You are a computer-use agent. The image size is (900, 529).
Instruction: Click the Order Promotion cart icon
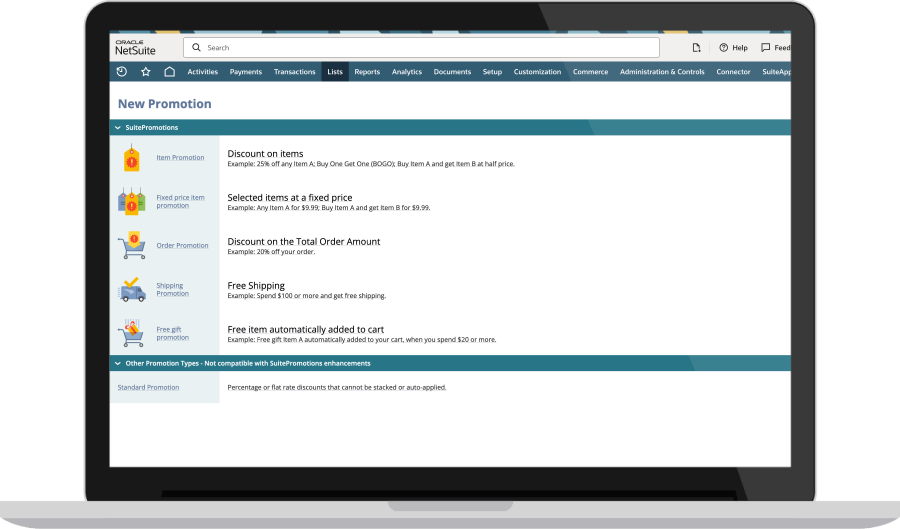132,245
